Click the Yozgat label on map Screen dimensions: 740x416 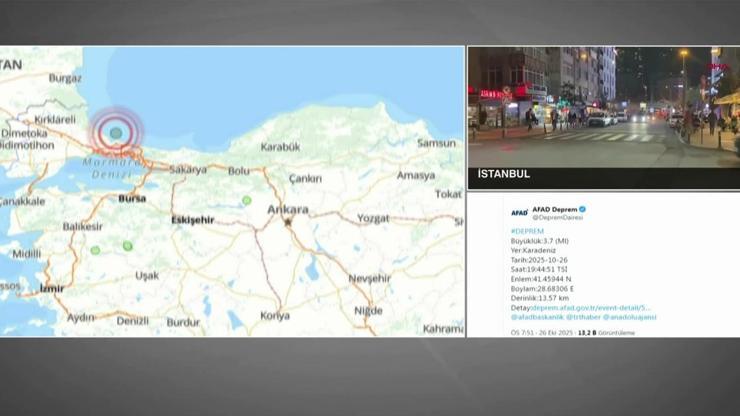click(373, 218)
